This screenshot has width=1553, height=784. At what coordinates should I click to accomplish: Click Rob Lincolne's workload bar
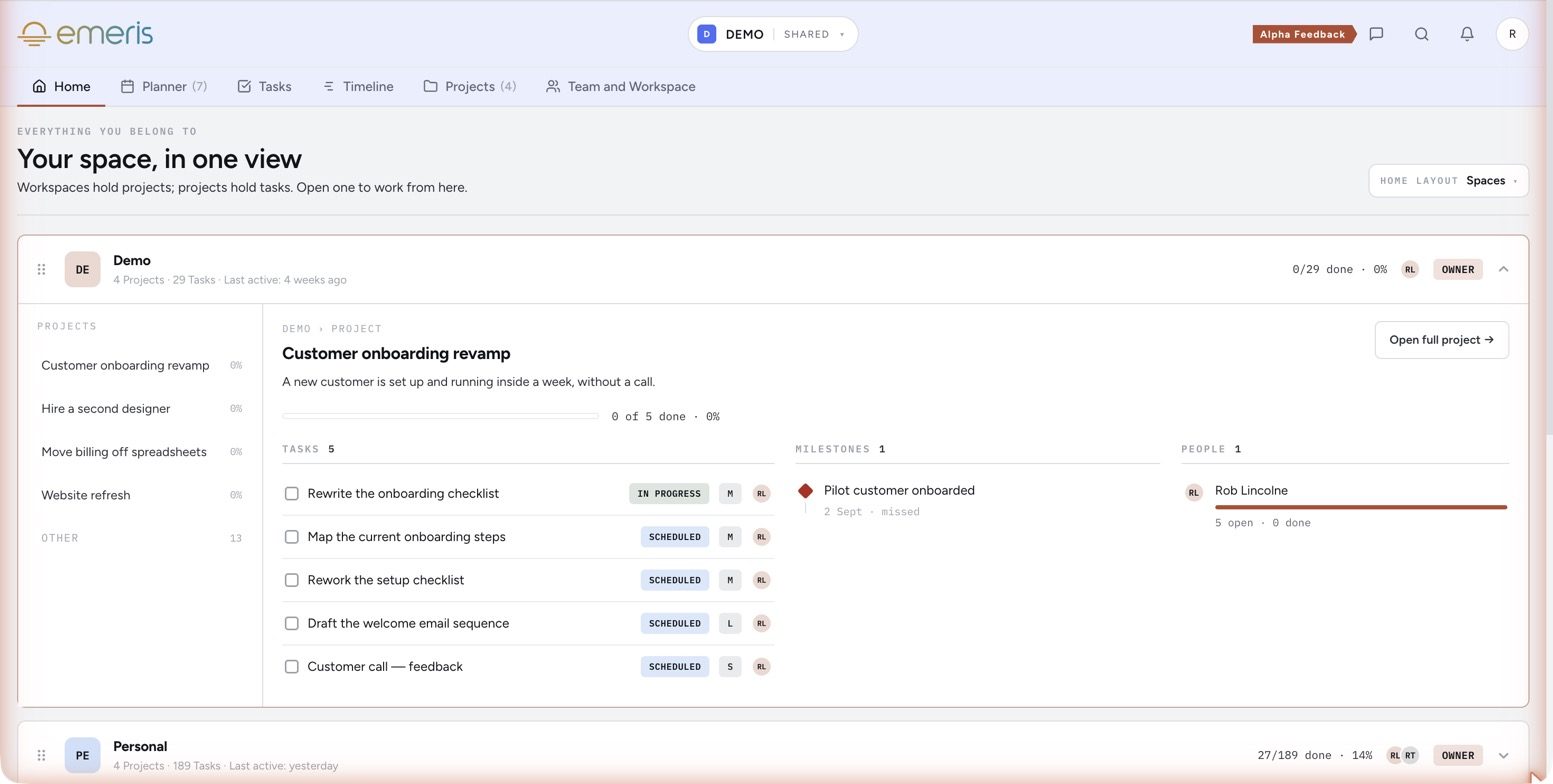(1360, 507)
